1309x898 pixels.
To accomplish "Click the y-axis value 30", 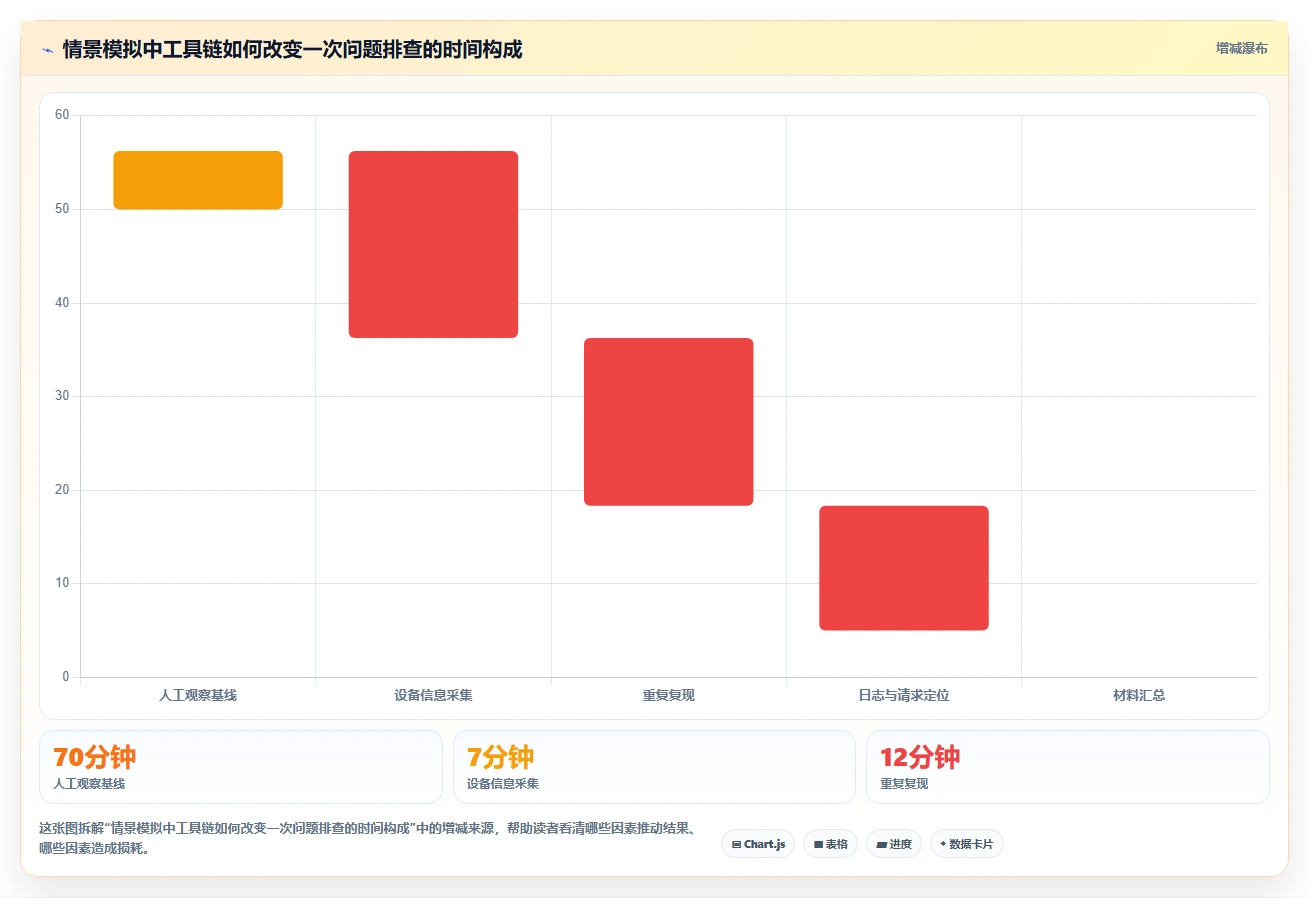I will 62,396.
